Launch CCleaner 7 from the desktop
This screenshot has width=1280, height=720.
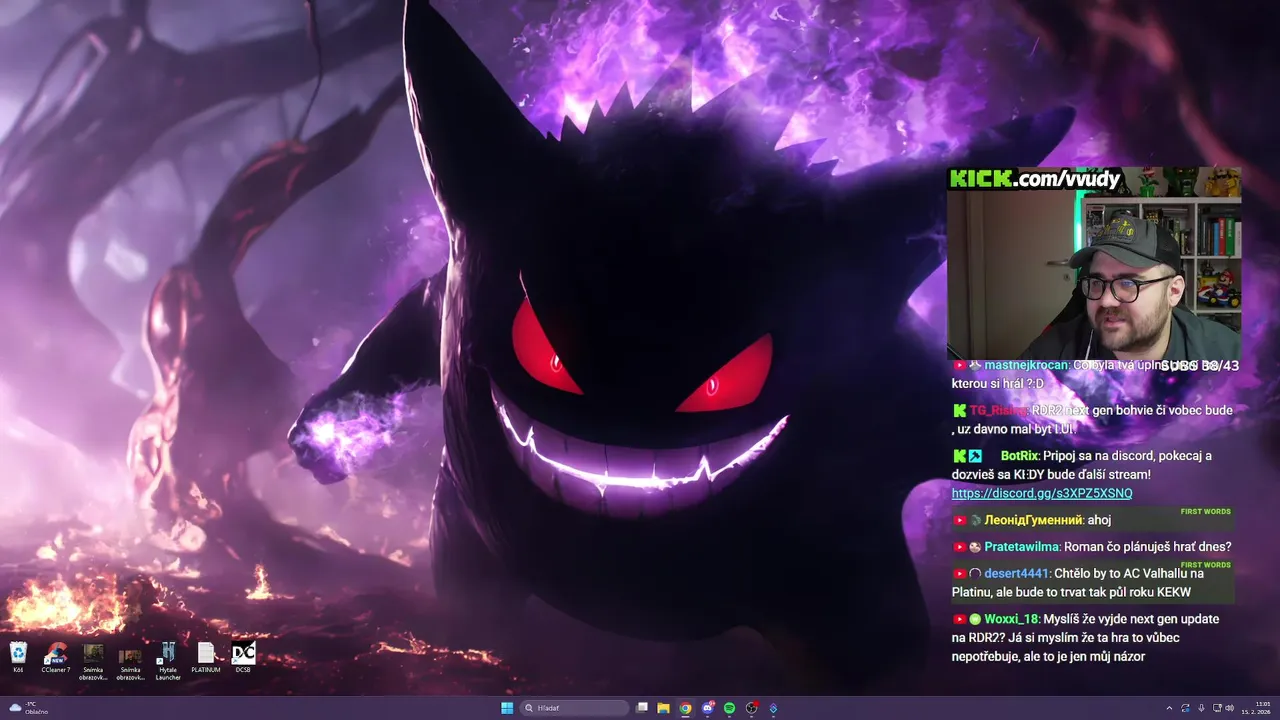click(56, 656)
